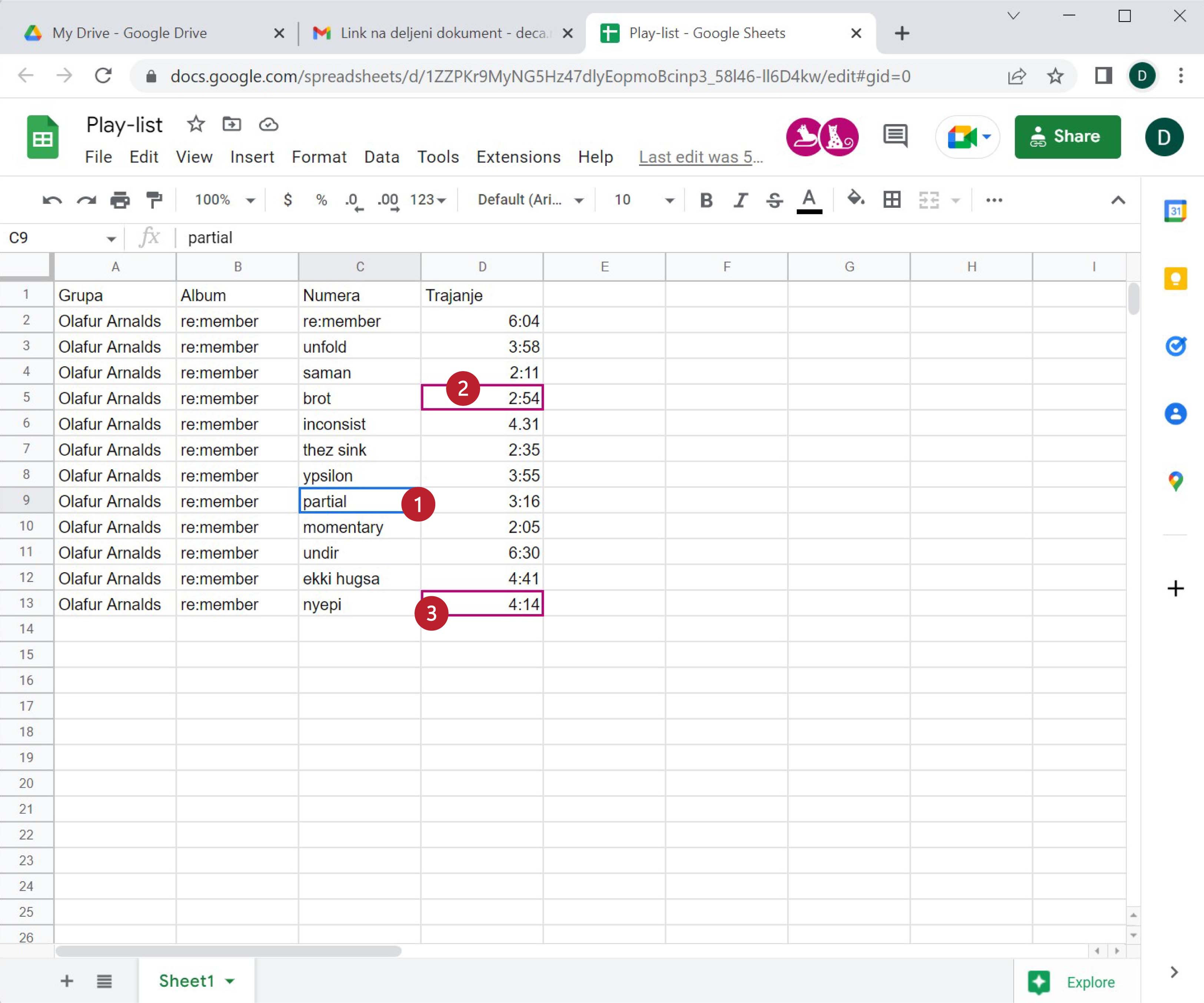Toggle italic formatting
The width and height of the screenshot is (1204, 1003).
click(740, 200)
